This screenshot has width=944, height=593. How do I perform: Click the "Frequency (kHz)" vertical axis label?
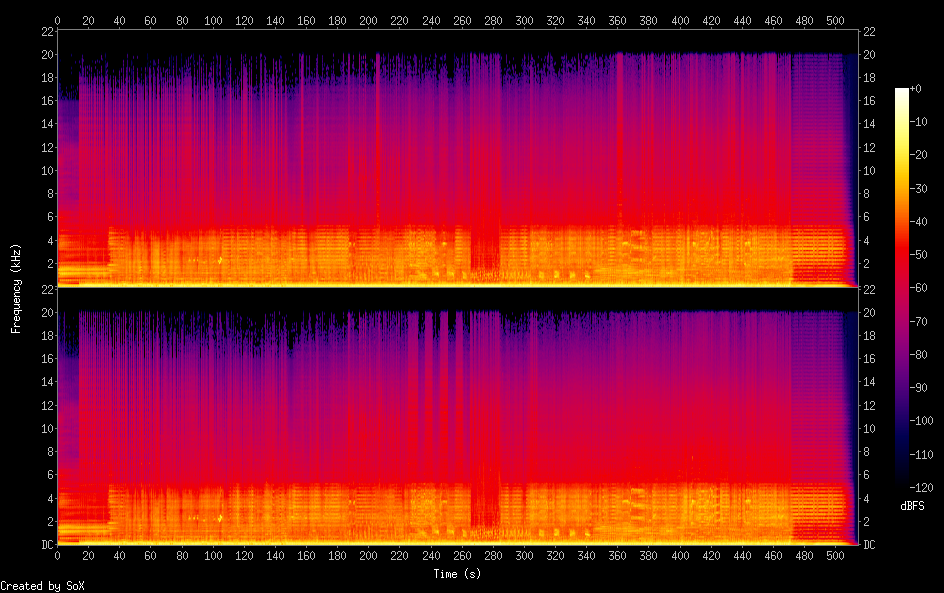[16, 288]
